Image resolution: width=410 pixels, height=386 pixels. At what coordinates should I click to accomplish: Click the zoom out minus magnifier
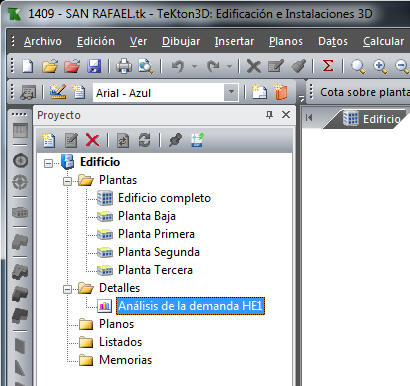pos(402,67)
